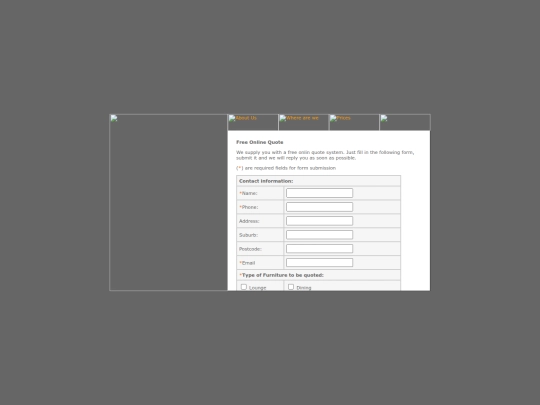Screen dimensions: 540x405
Task: Click the Postcode field label
Action: tap(250, 249)
